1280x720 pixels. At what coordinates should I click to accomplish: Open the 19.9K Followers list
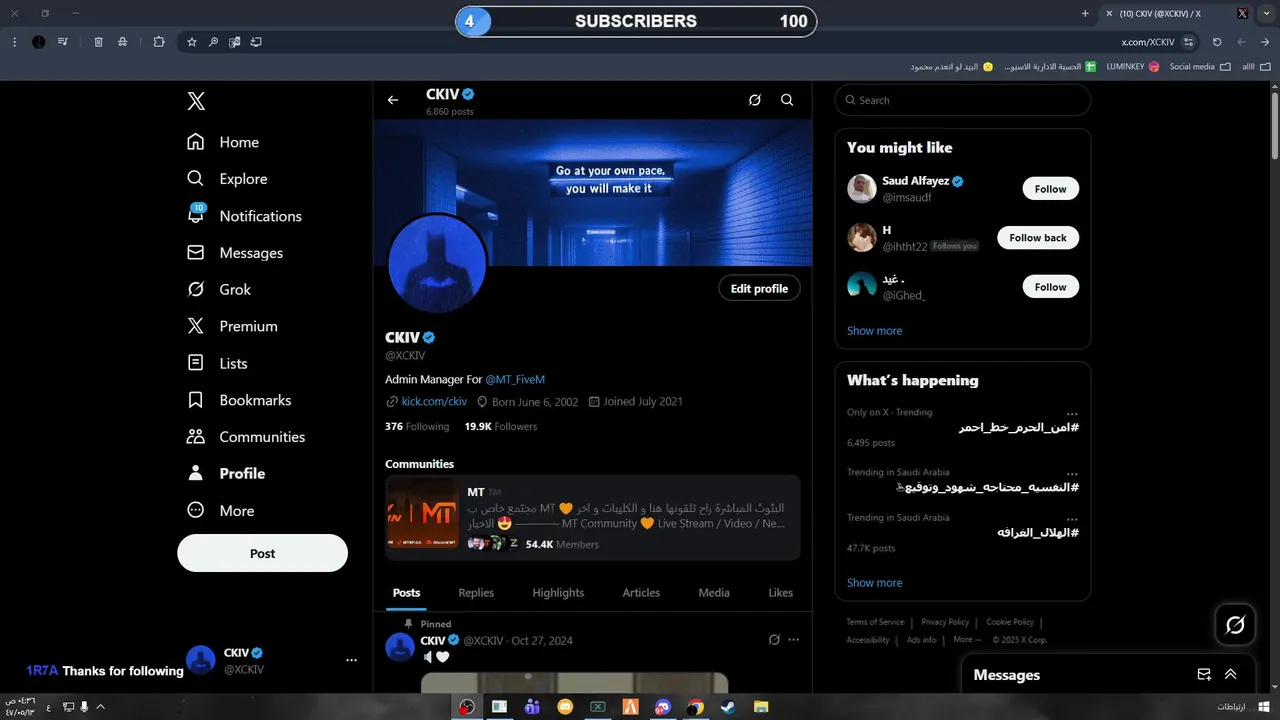(501, 426)
